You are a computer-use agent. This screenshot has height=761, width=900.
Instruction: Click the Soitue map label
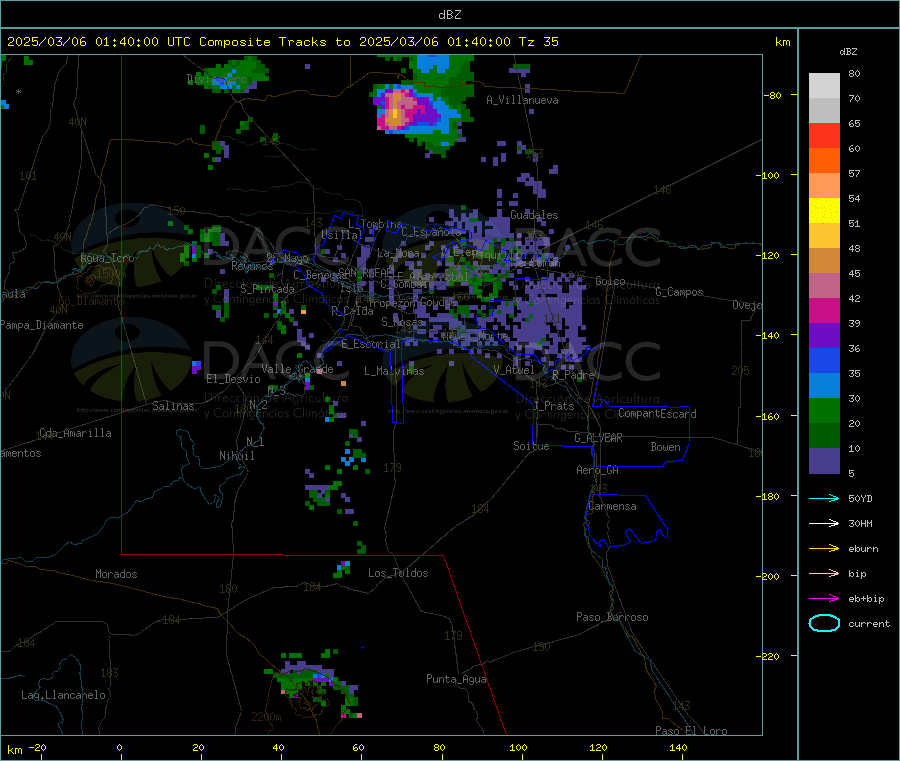pyautogui.click(x=531, y=446)
